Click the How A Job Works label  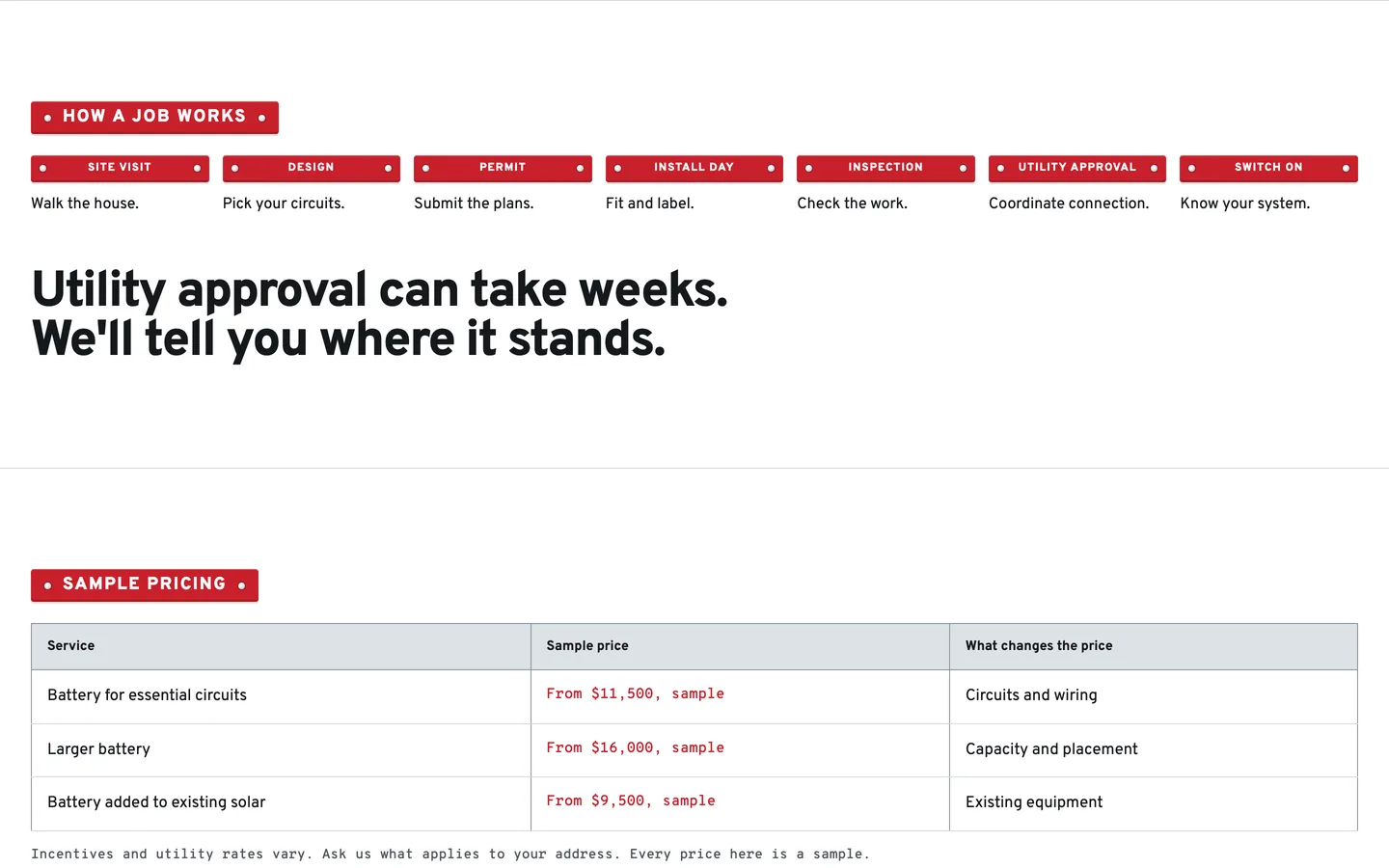click(x=154, y=117)
